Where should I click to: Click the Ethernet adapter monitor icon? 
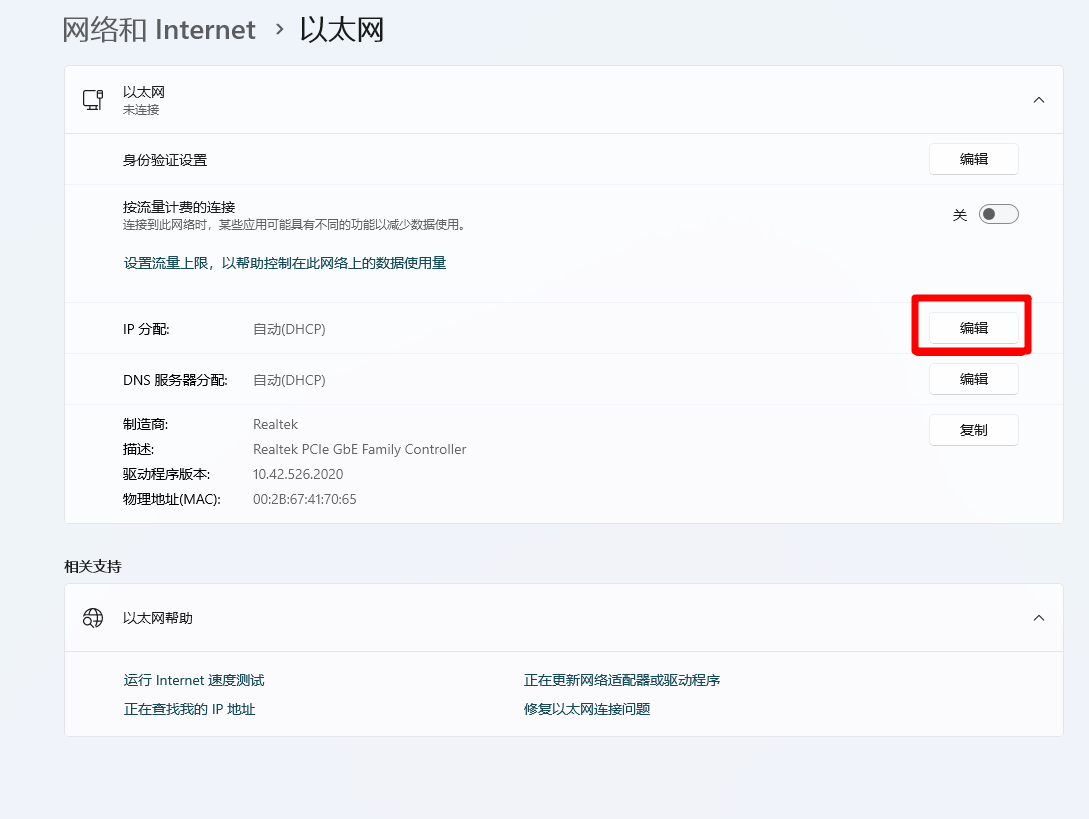click(93, 100)
